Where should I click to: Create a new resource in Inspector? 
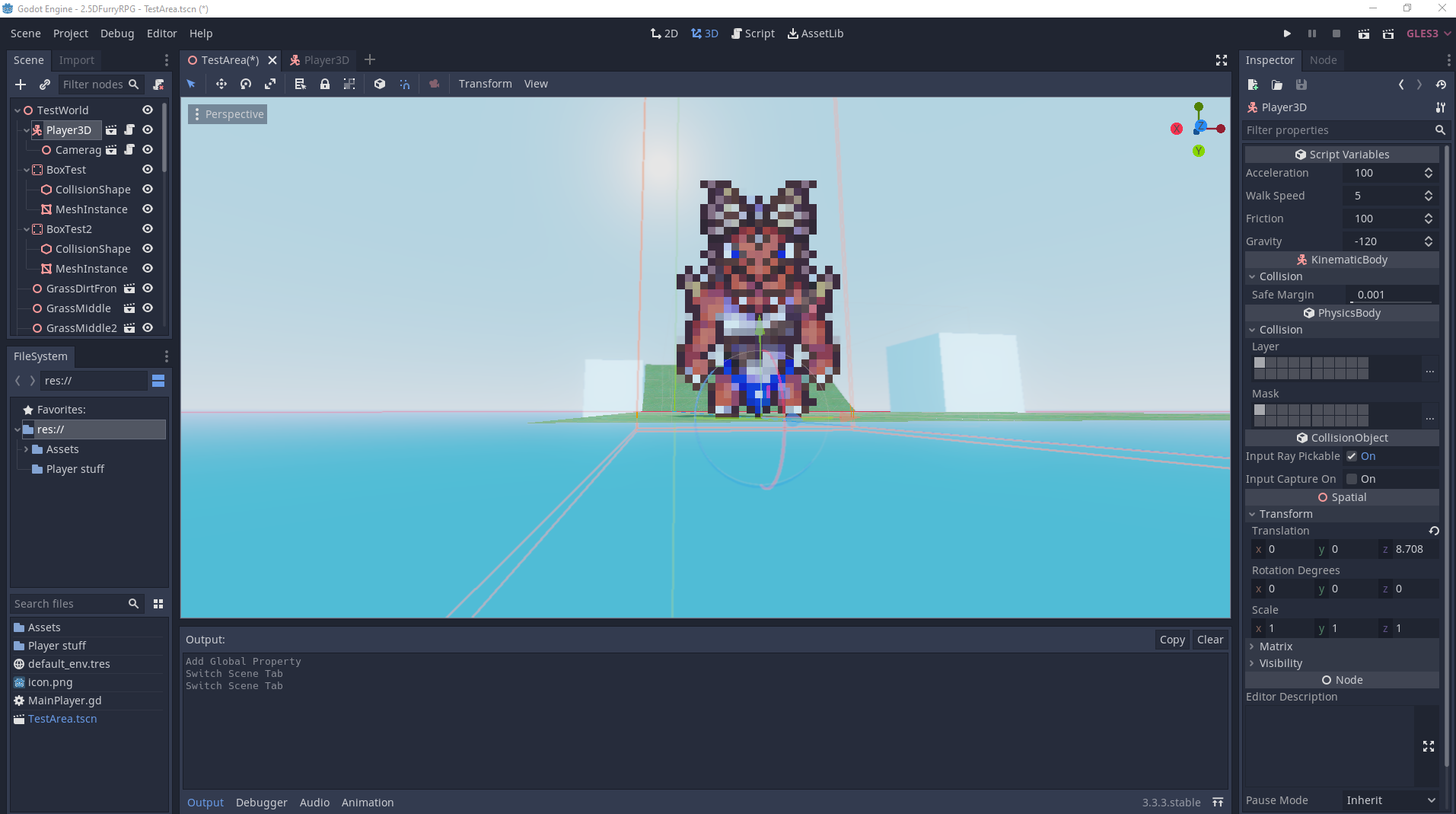pyautogui.click(x=1253, y=85)
